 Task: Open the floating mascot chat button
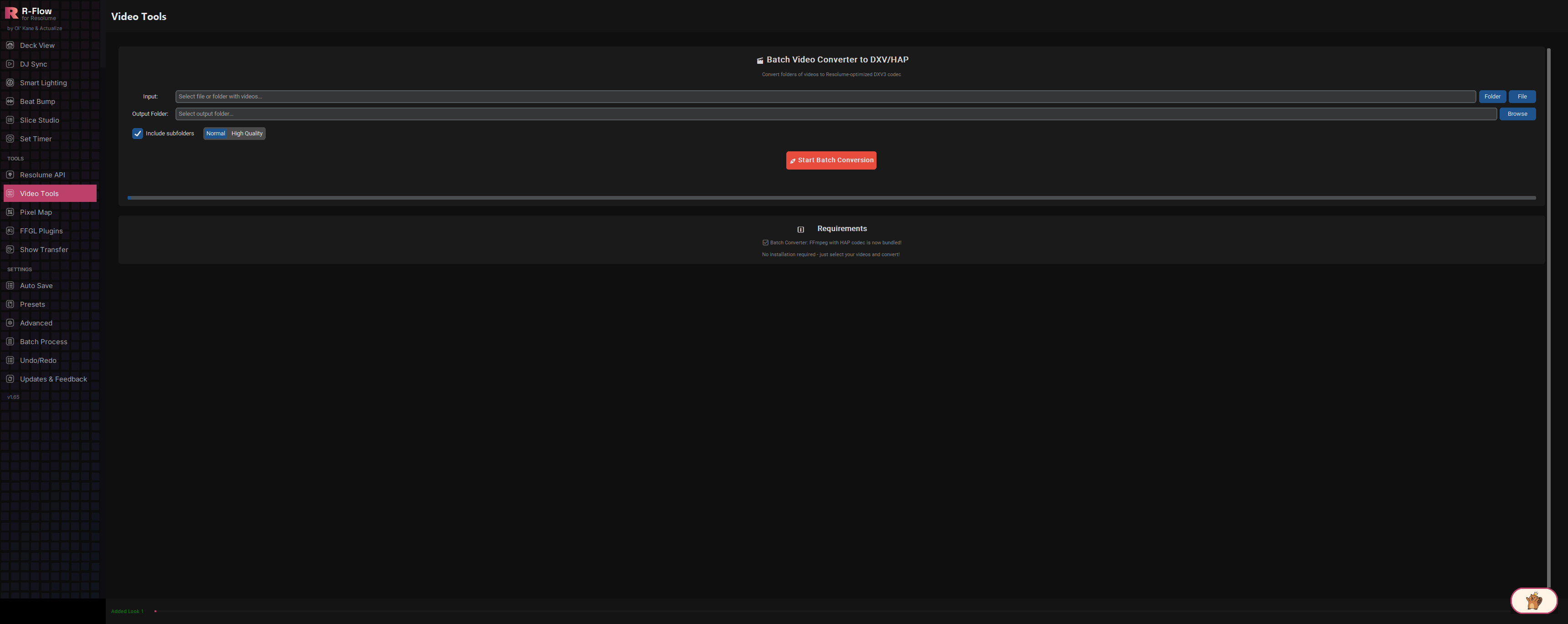point(1533,602)
